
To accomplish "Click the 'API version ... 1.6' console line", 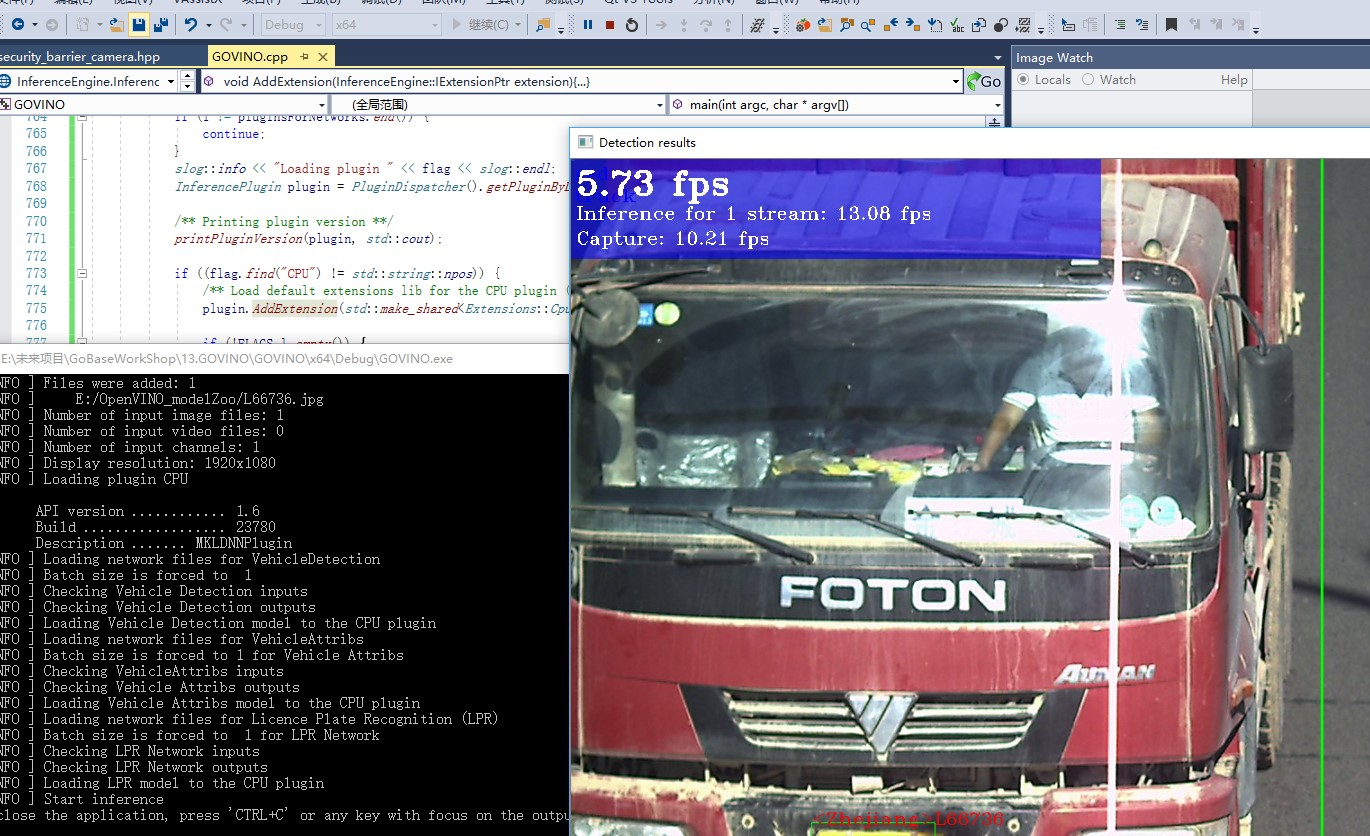I will [147, 511].
